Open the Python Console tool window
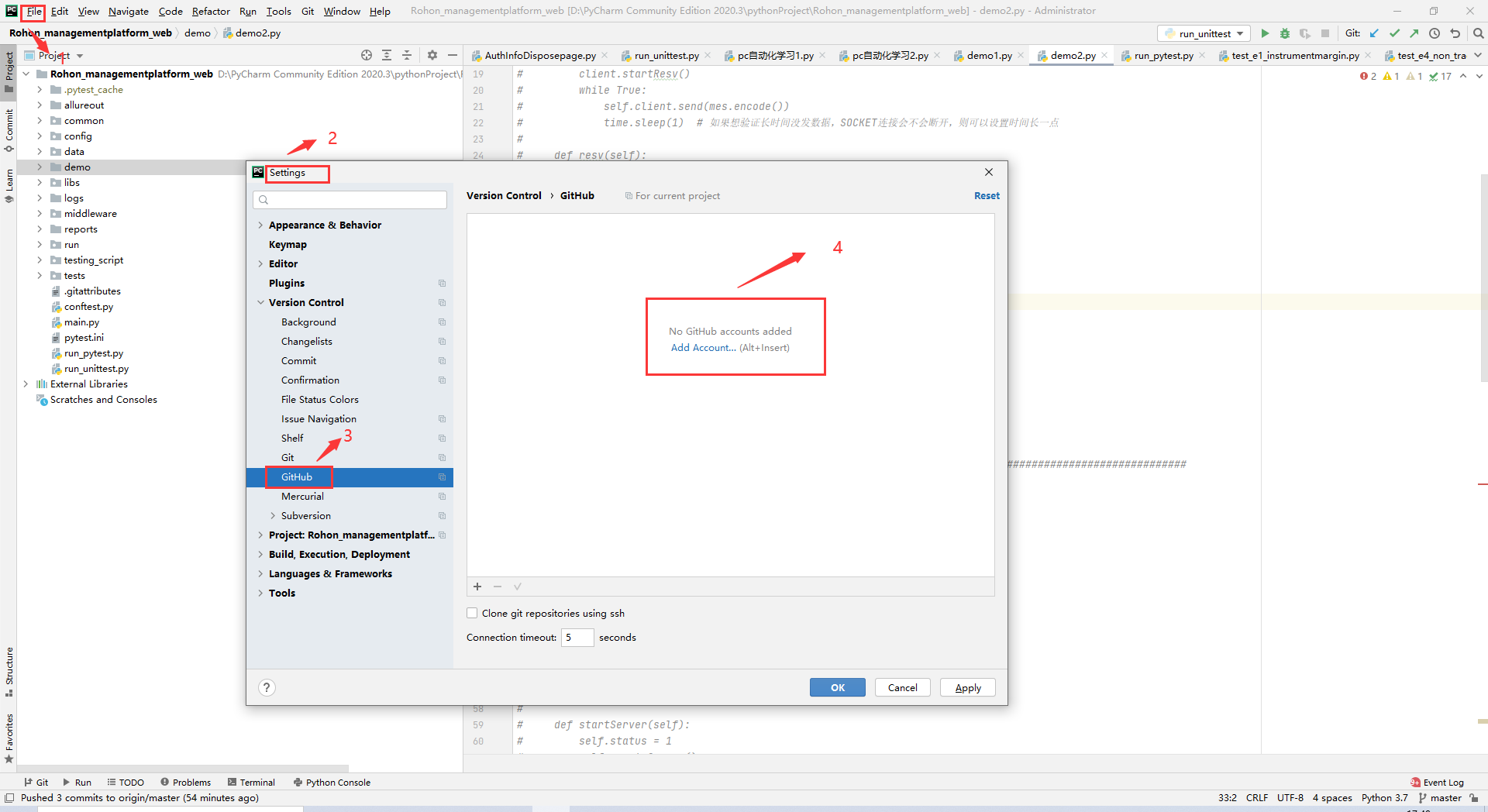The width and height of the screenshot is (1488, 812). point(332,783)
